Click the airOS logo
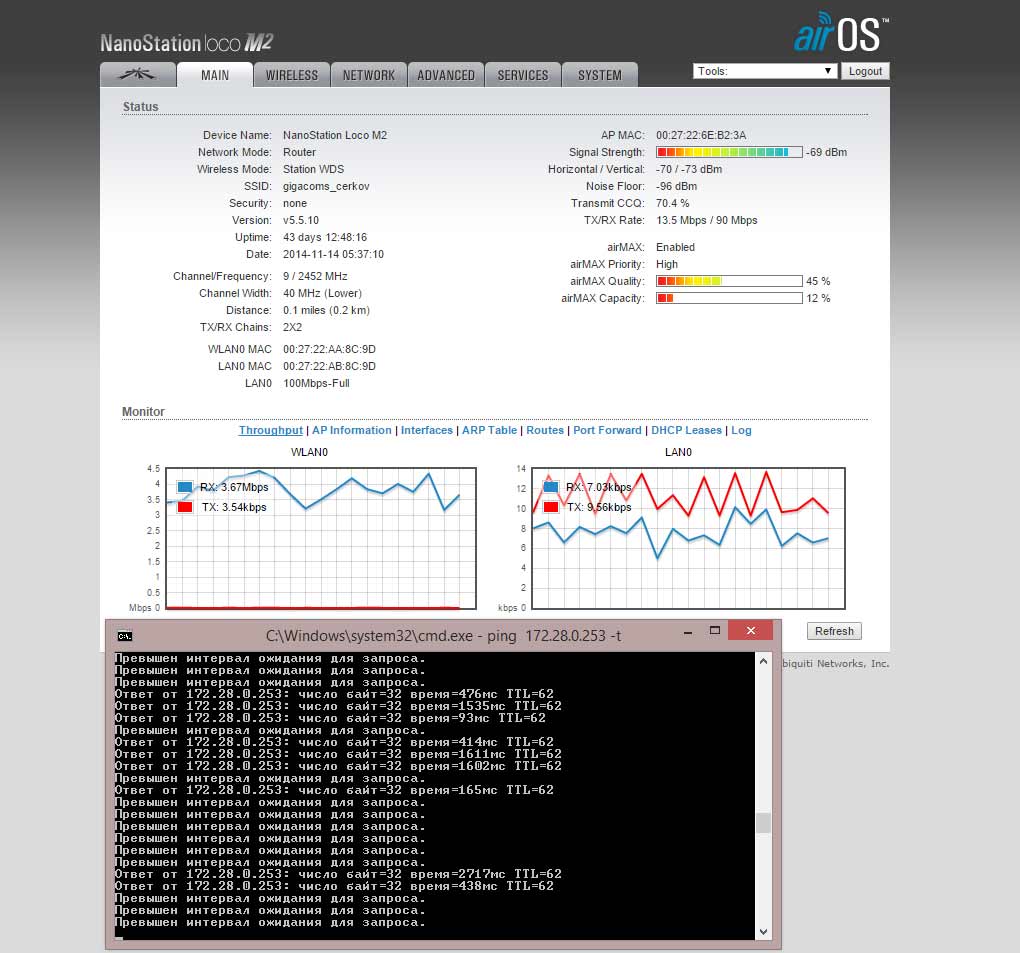This screenshot has width=1020, height=953. pos(840,32)
